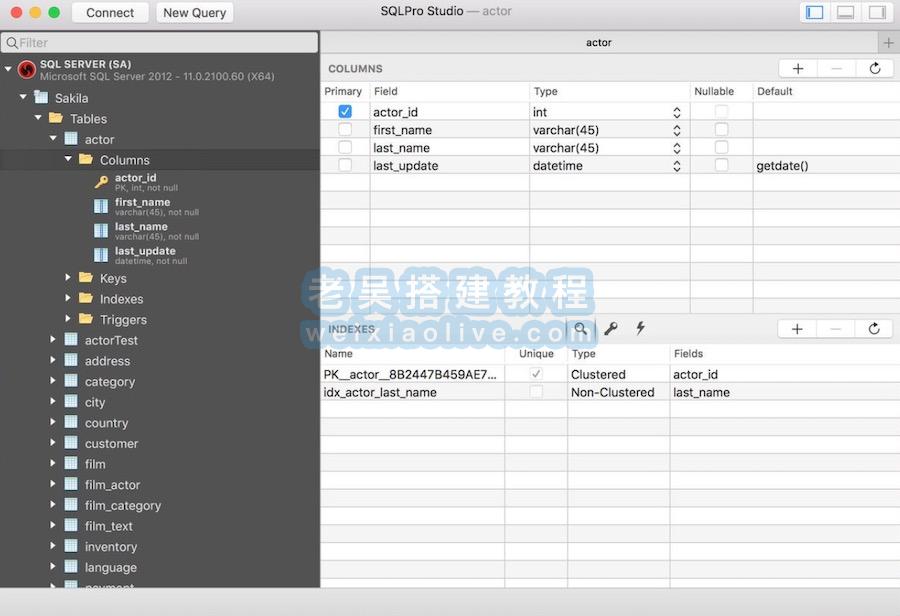Screen dimensions: 900x616
Task: Uncheck the Primary checkbox for actor_id
Action: click(x=343, y=111)
